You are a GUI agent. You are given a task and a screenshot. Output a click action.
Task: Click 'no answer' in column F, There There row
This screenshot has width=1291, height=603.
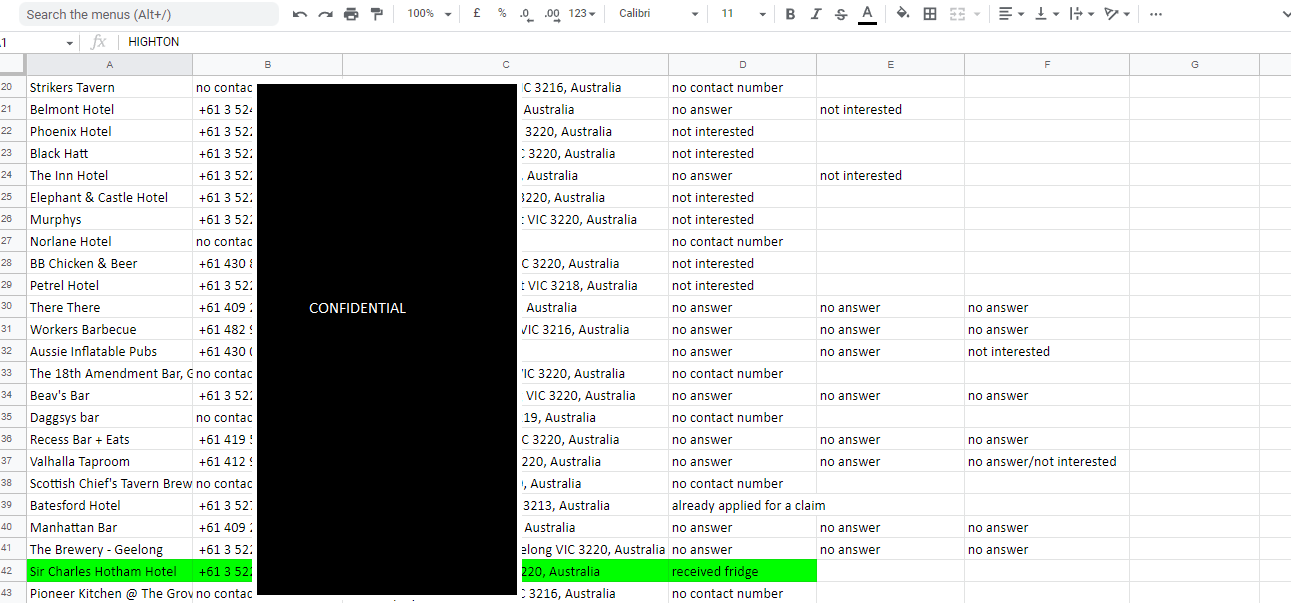pyautogui.click(x=1047, y=307)
